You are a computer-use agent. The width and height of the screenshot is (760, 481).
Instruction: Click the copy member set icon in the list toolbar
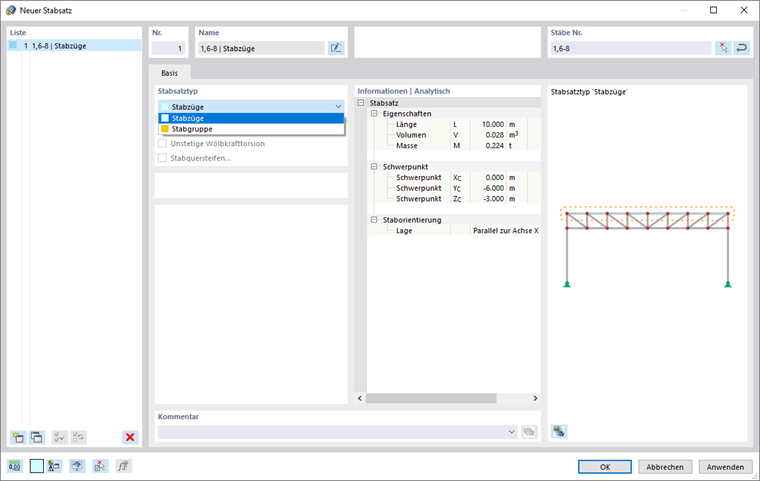coord(37,437)
